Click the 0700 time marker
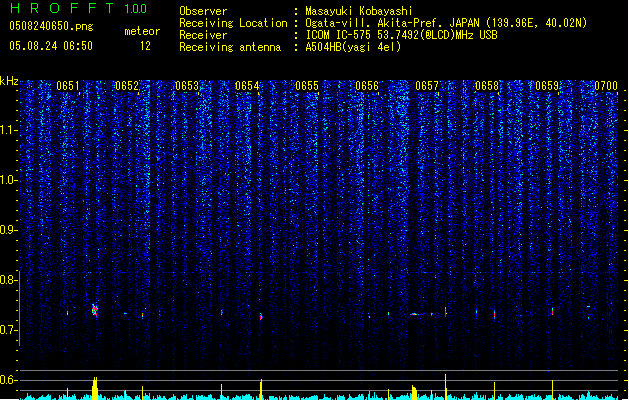Image resolution: width=629 pixels, height=400 pixels. pyautogui.click(x=606, y=86)
